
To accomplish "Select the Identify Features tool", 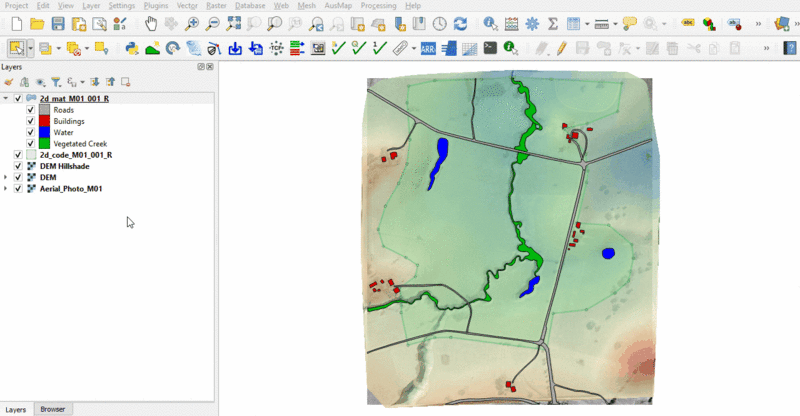I will point(490,23).
